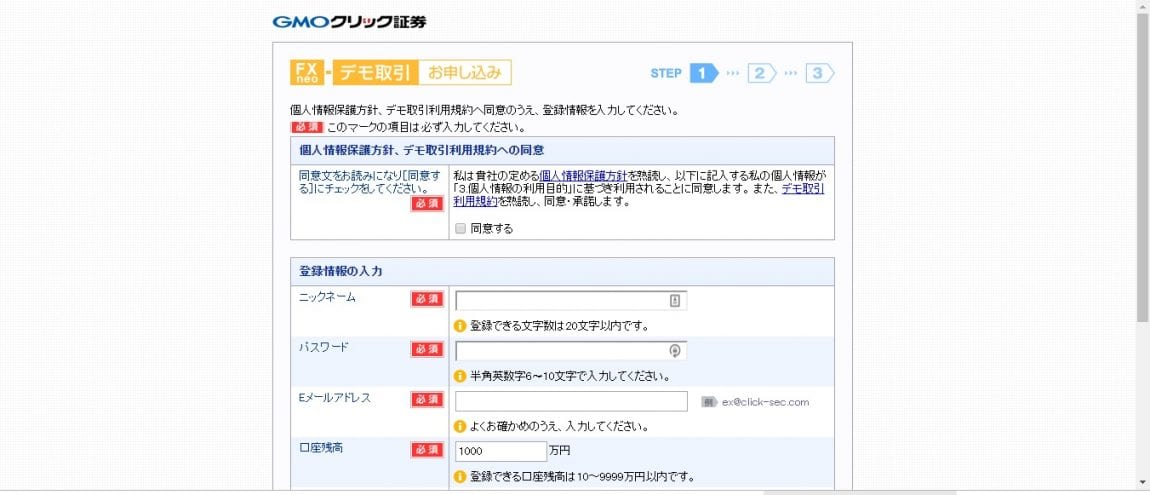Click the autofill icon inside the nickname field

pos(675,301)
